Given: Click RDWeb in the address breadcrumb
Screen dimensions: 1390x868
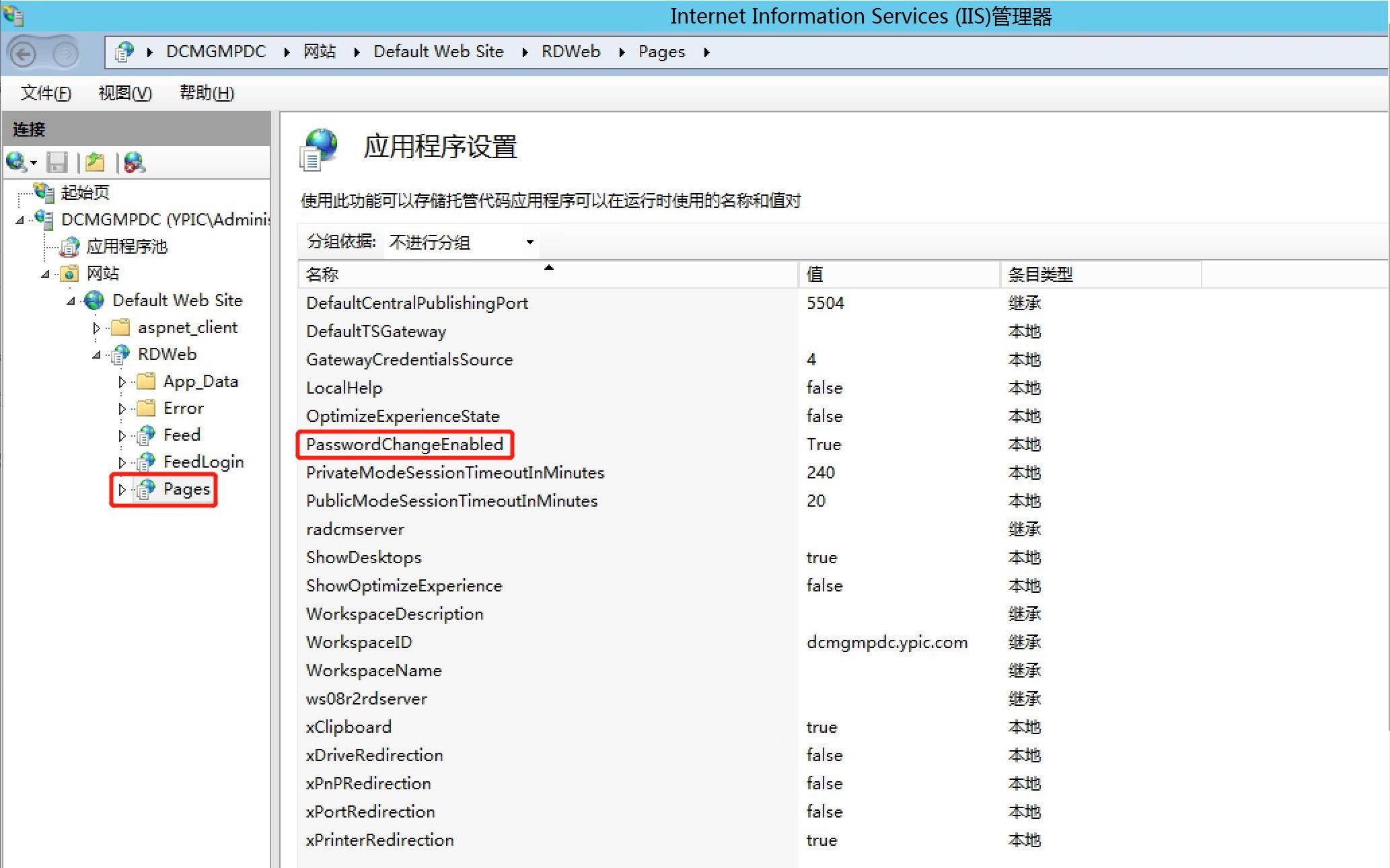Looking at the screenshot, I should pos(571,52).
